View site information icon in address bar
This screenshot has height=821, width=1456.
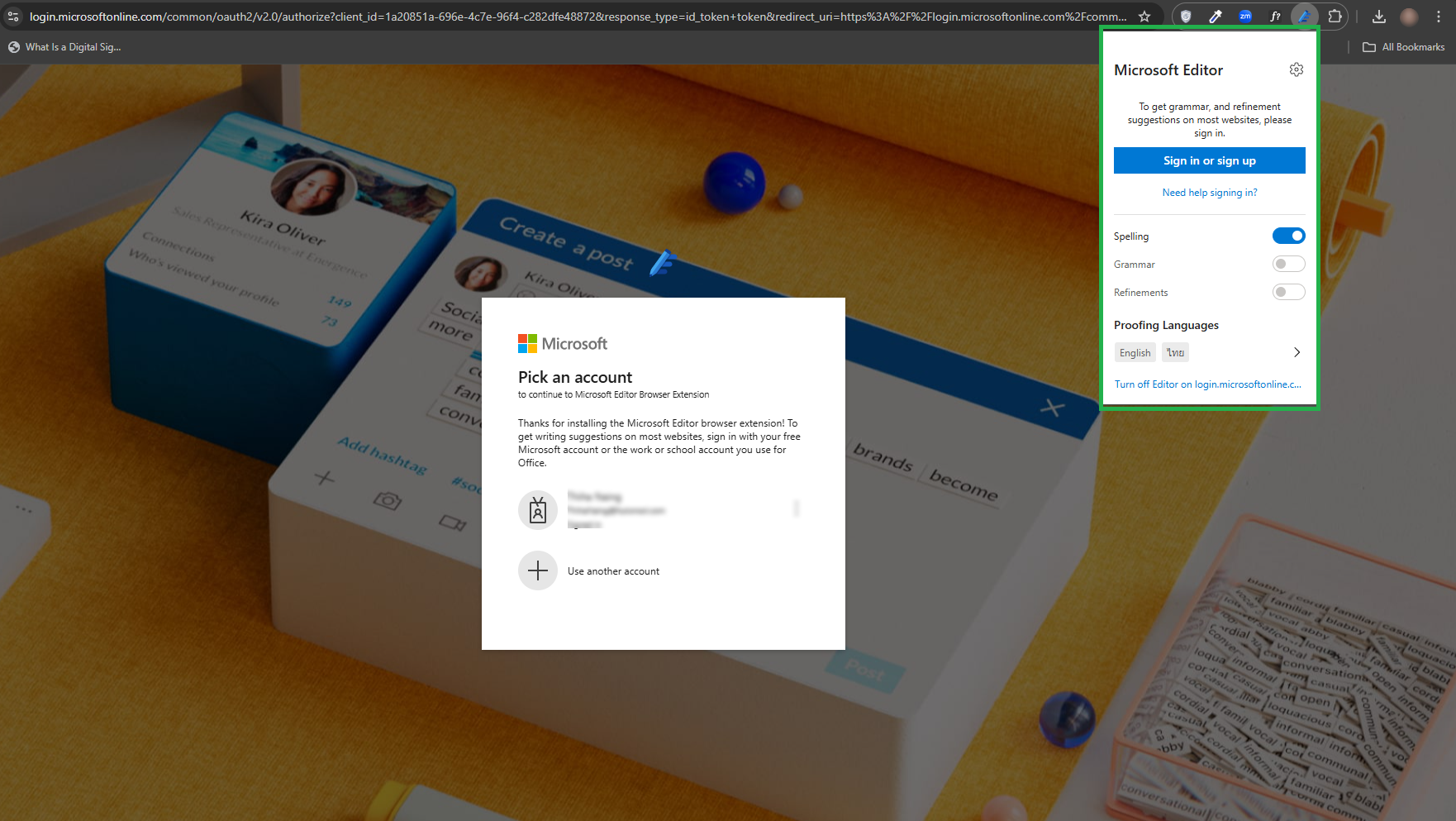pyautogui.click(x=13, y=16)
